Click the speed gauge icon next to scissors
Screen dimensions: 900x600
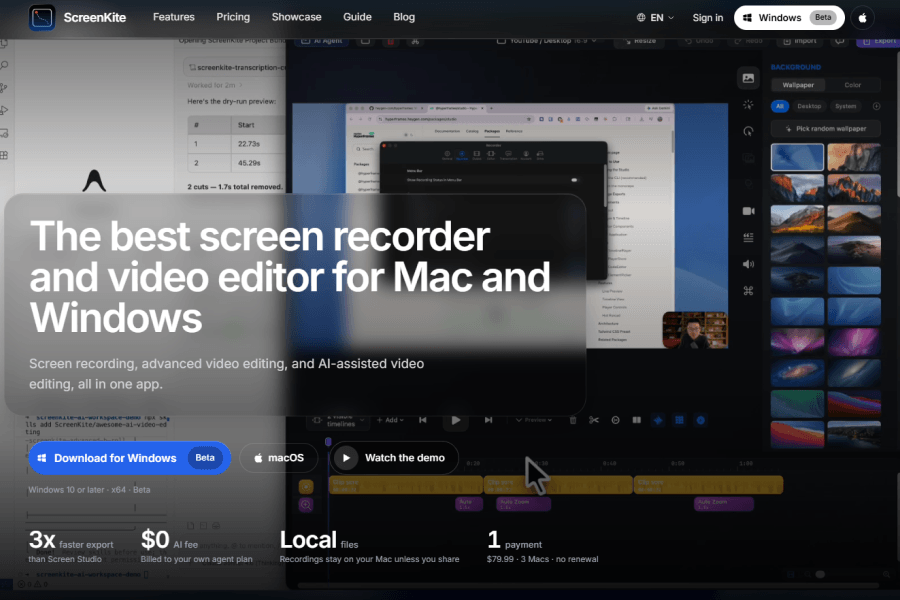click(x=615, y=420)
